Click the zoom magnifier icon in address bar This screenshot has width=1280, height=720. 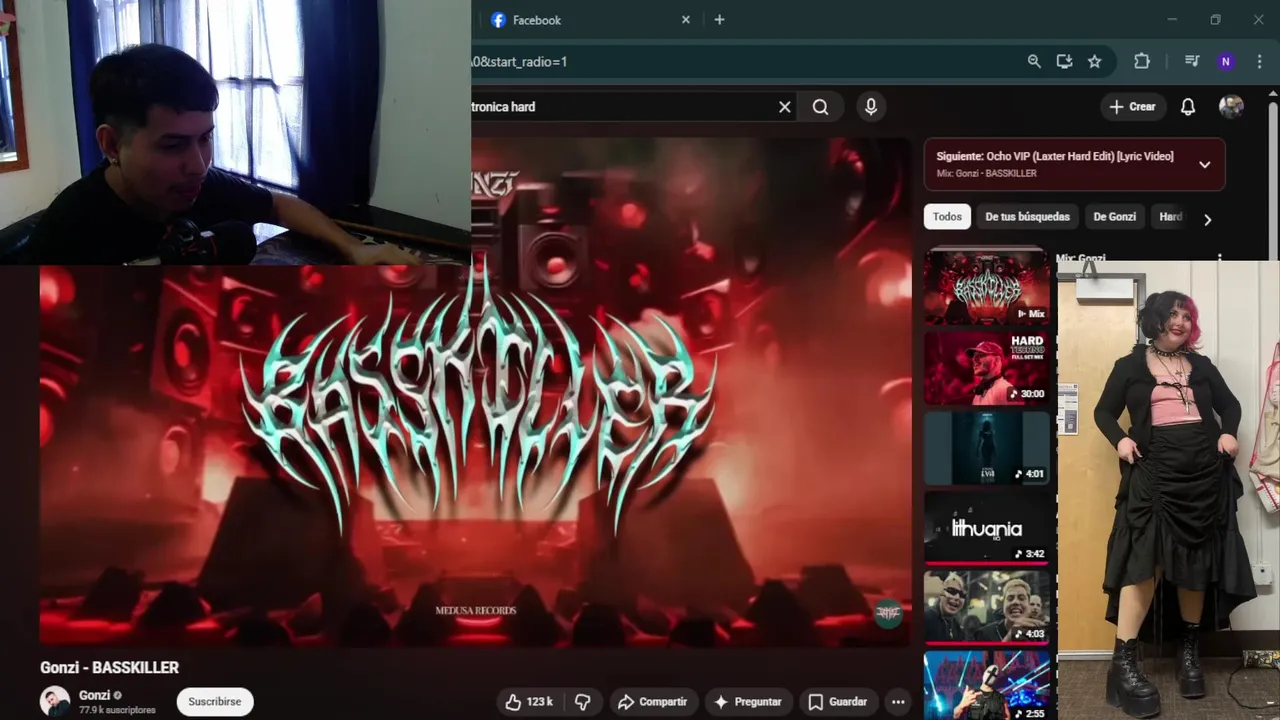1034,61
